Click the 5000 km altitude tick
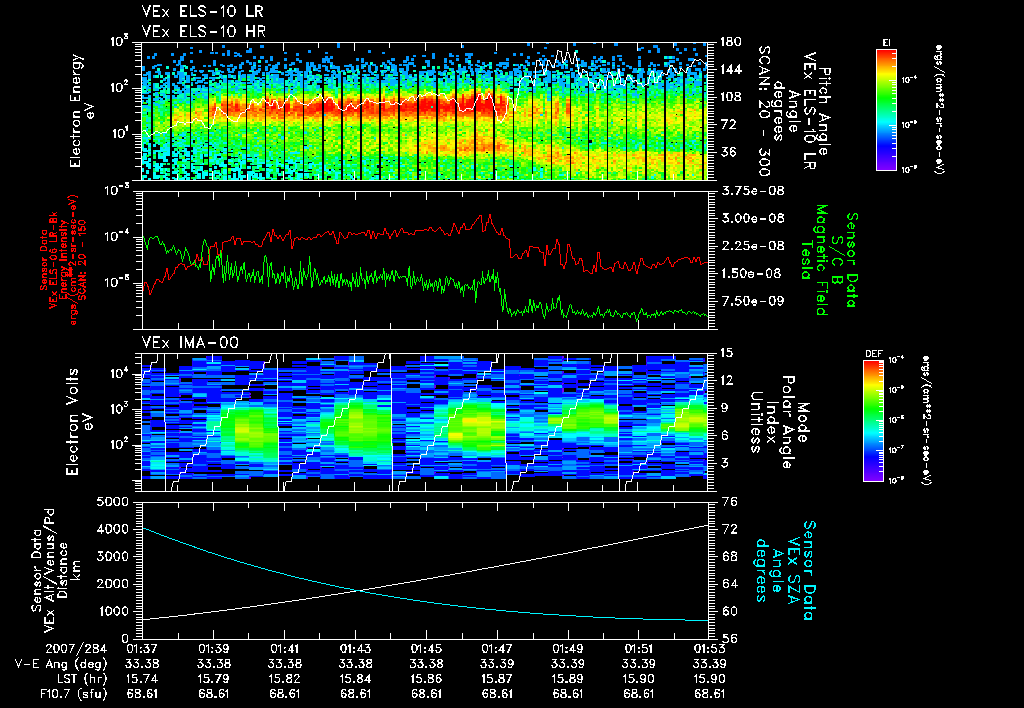 coord(113,502)
